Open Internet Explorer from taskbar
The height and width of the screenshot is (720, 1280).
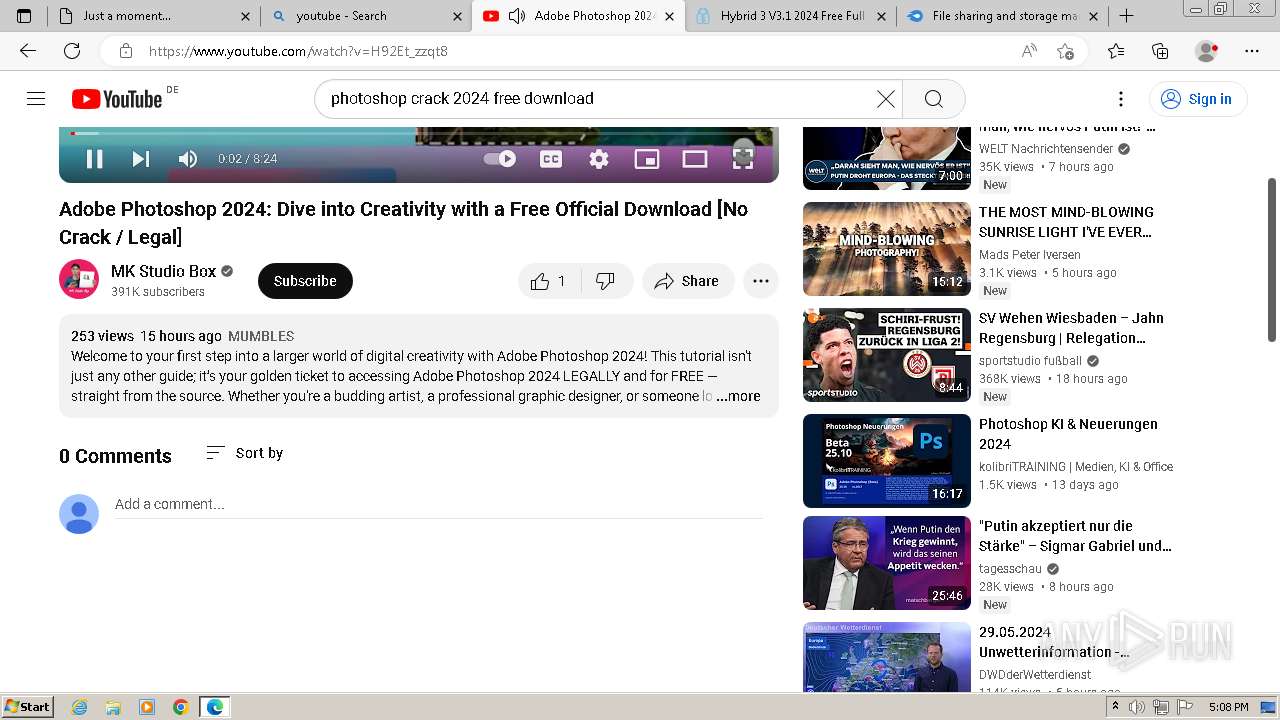(80, 707)
